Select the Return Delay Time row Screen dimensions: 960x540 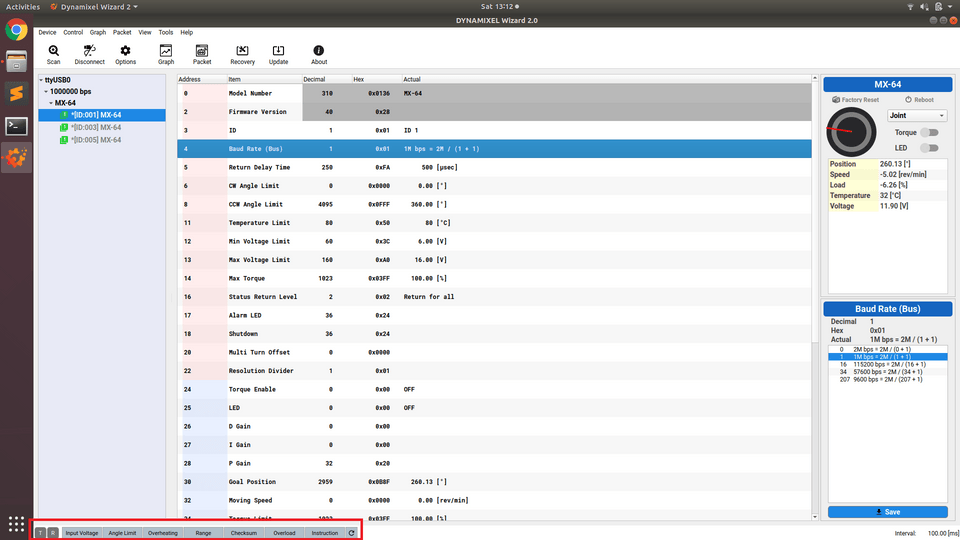click(494, 167)
